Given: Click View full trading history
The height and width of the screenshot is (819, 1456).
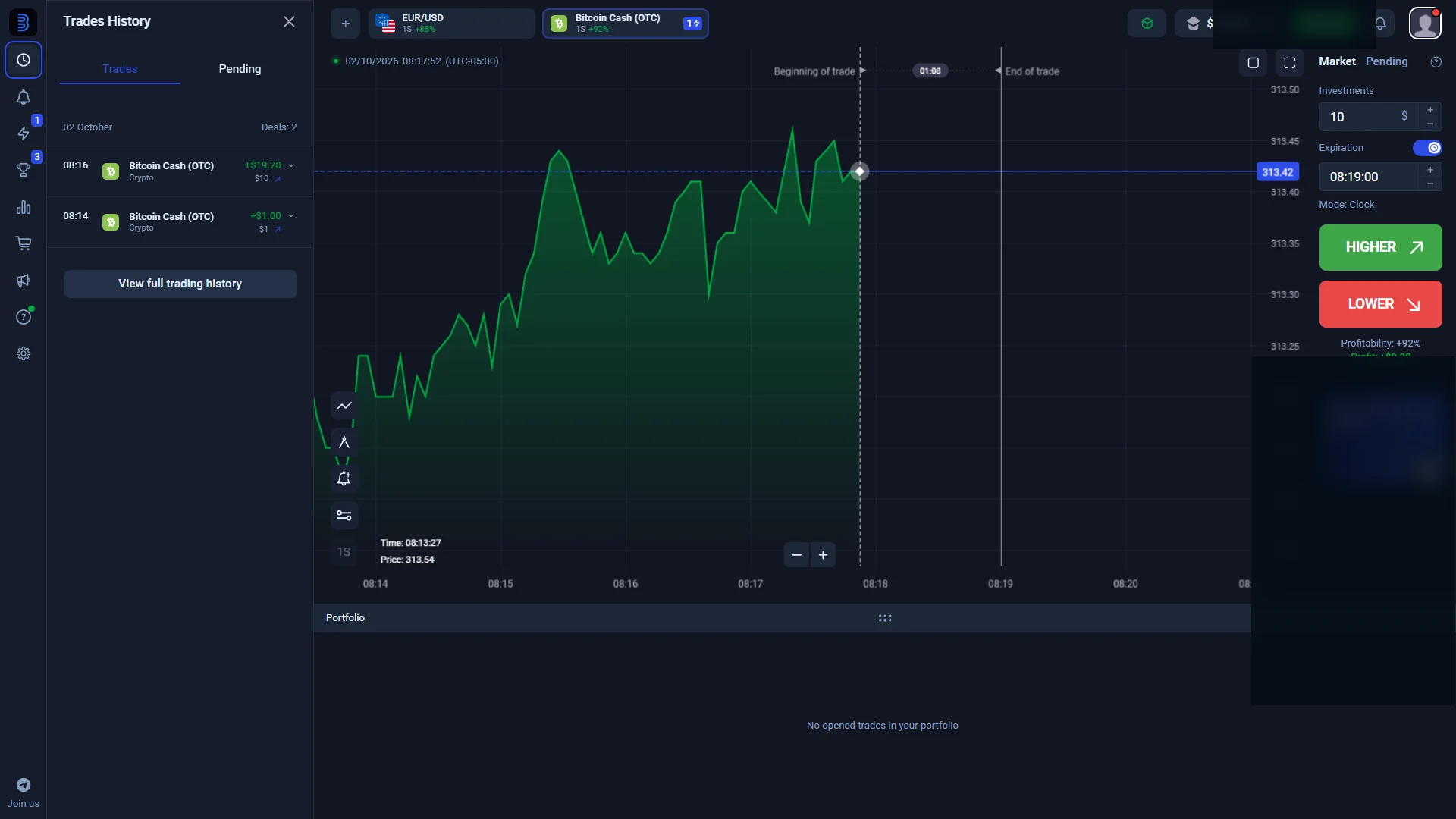Looking at the screenshot, I should point(180,284).
